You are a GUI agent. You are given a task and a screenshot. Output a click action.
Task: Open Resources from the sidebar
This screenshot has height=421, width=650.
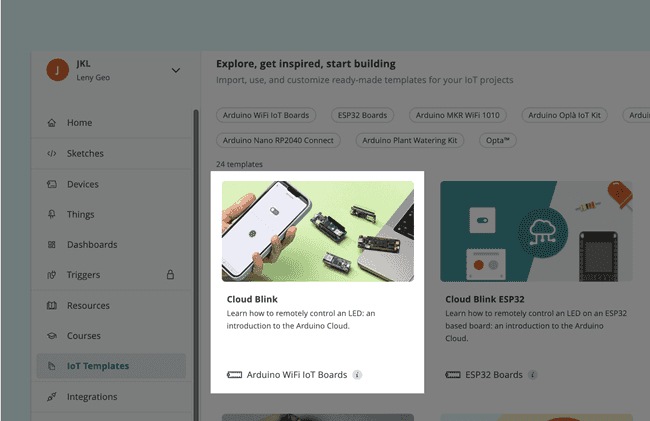88,306
